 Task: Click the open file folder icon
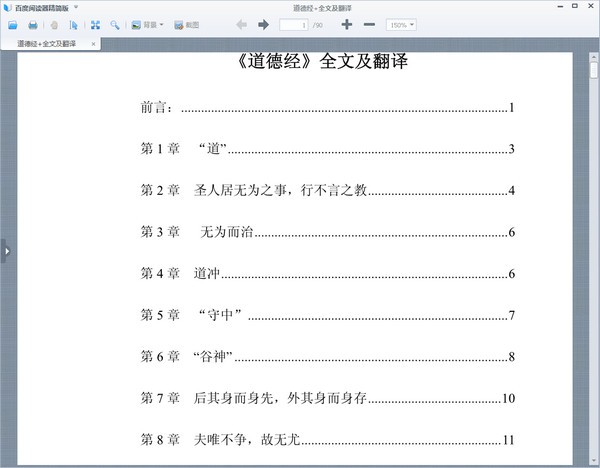(x=13, y=25)
